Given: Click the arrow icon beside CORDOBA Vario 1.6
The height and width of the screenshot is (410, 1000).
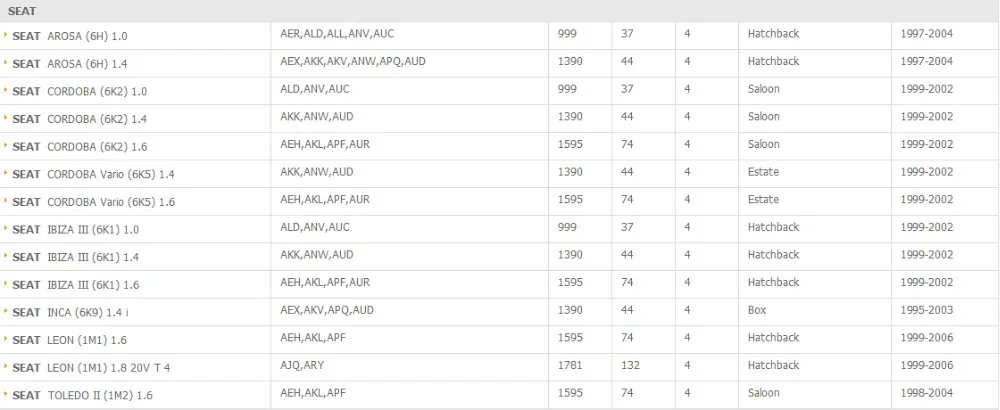Looking at the screenshot, I should (6, 200).
